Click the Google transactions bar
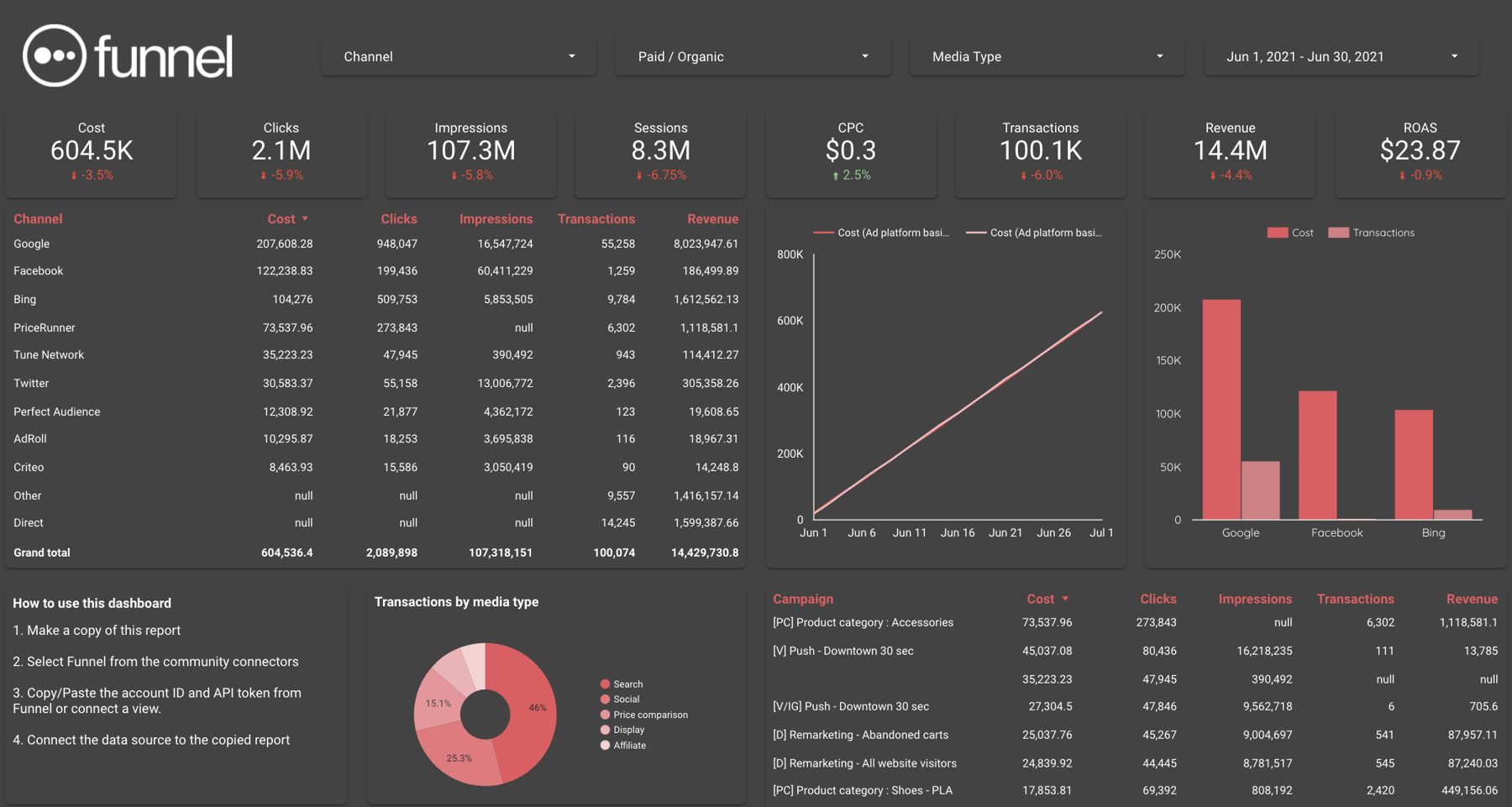1512x807 pixels. (x=1260, y=490)
